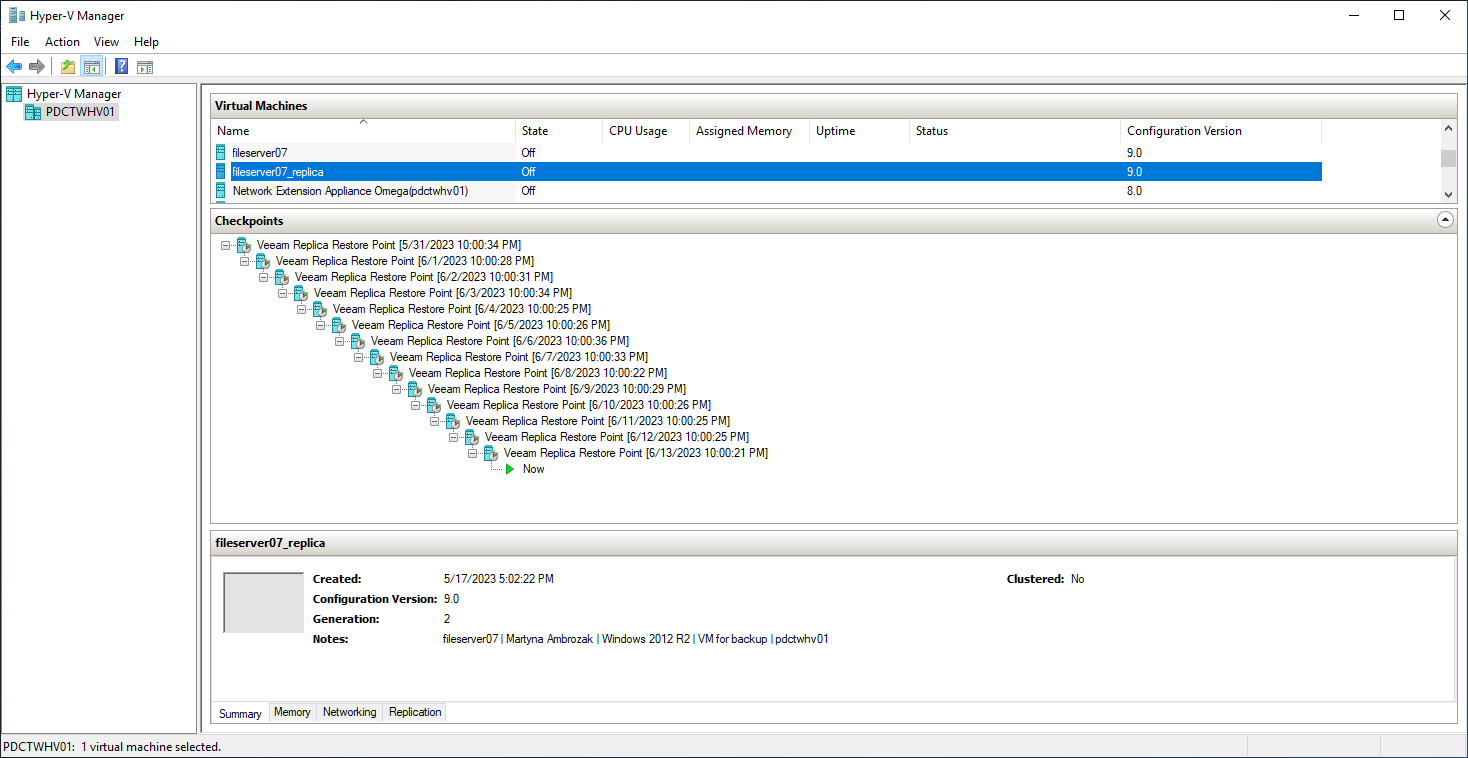Open the Action menu

point(62,42)
